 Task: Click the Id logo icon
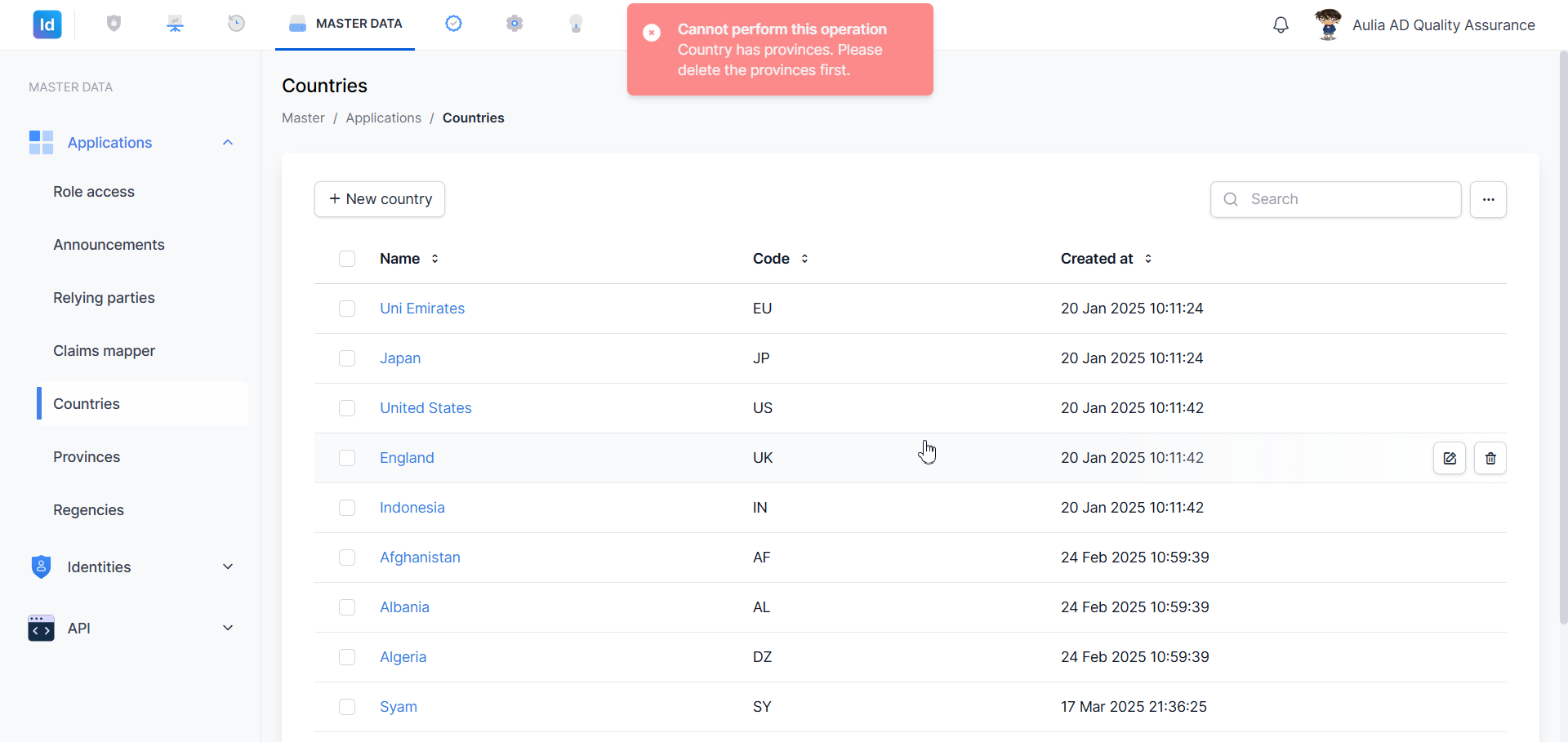point(47,24)
